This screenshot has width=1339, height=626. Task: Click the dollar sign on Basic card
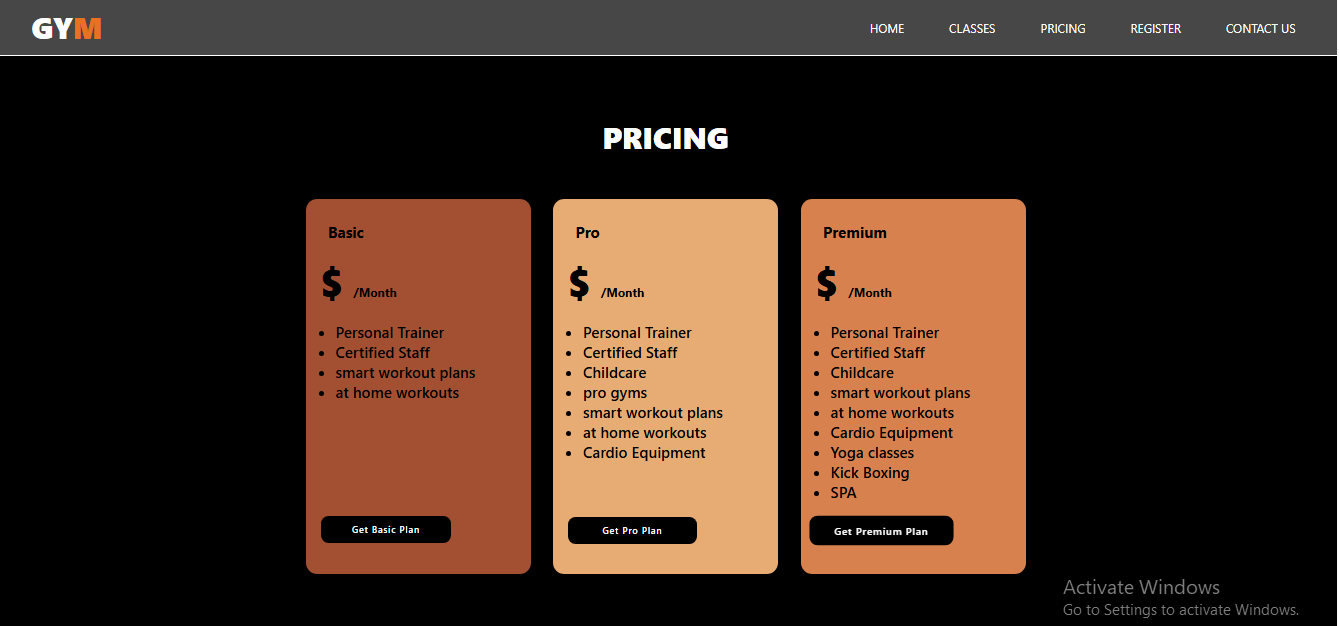tap(331, 283)
